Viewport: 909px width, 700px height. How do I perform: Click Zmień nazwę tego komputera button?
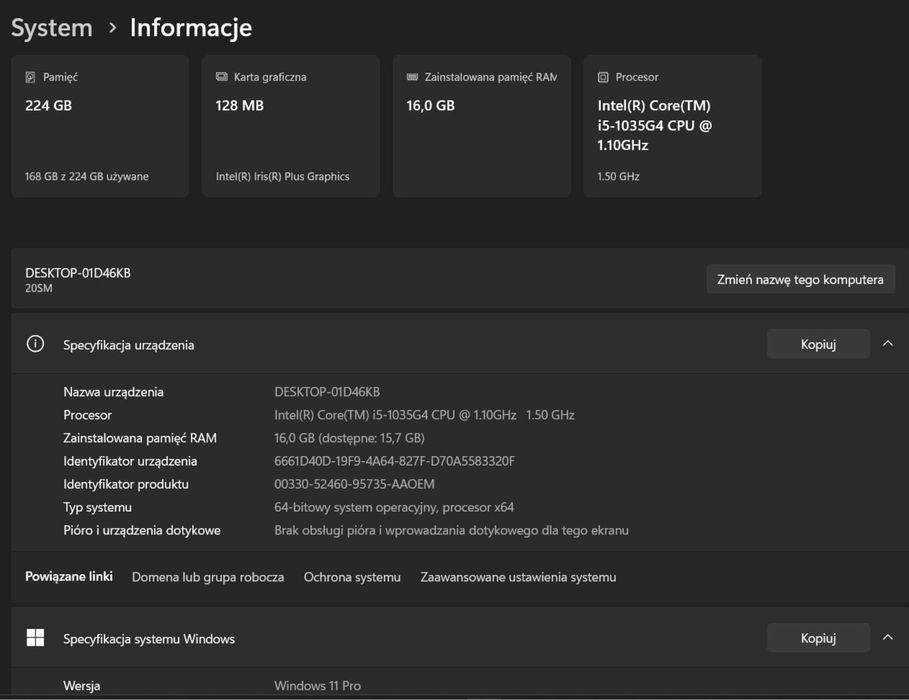(x=800, y=280)
